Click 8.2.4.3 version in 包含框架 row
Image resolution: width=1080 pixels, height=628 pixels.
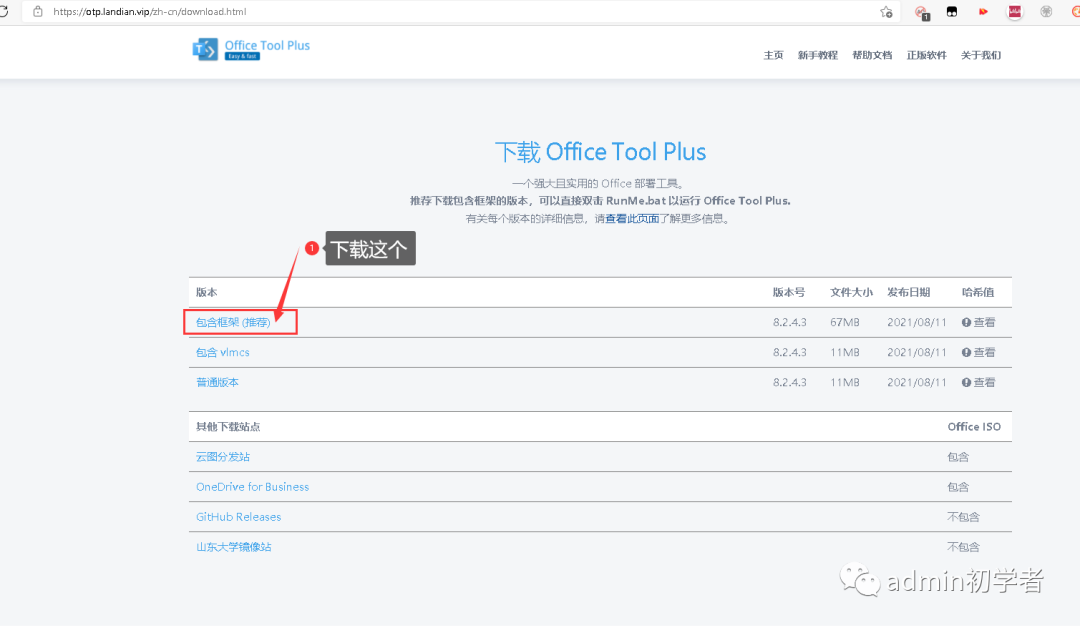(x=789, y=322)
